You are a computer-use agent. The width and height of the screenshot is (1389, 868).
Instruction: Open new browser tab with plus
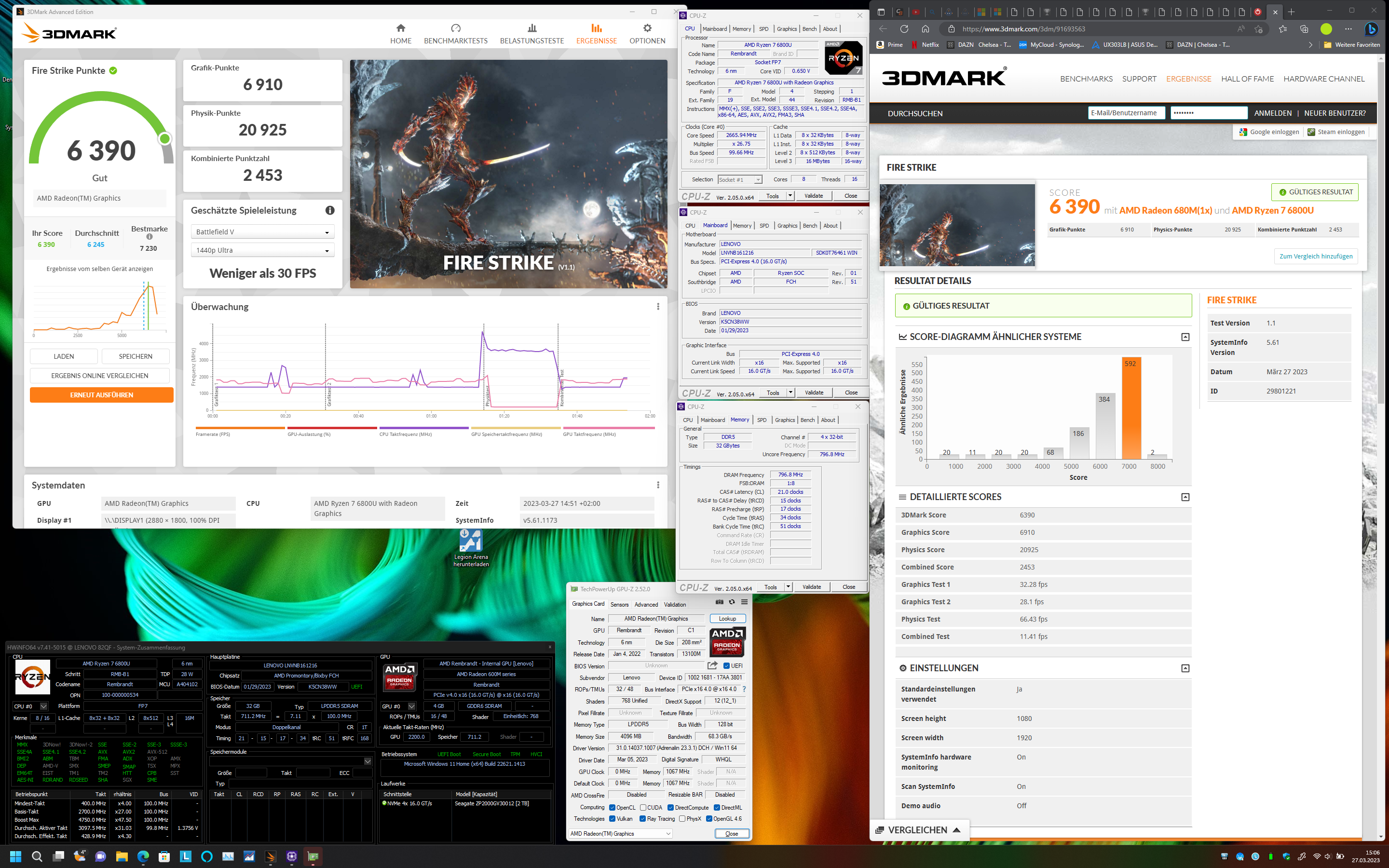[1292, 12]
